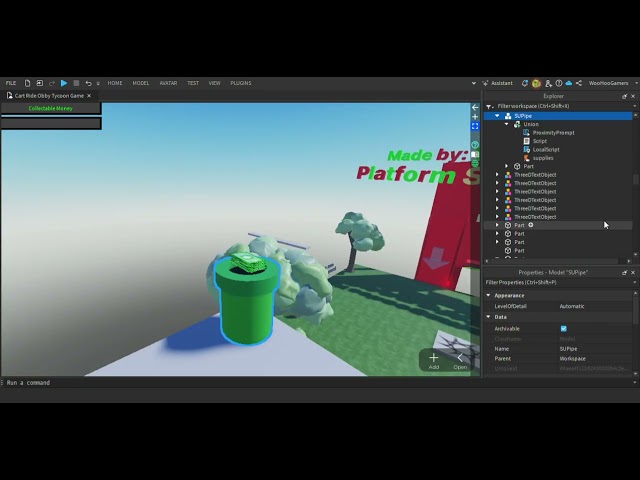This screenshot has height=480, width=640.
Task: Click the Explorer filter funnel icon
Action: [489, 106]
